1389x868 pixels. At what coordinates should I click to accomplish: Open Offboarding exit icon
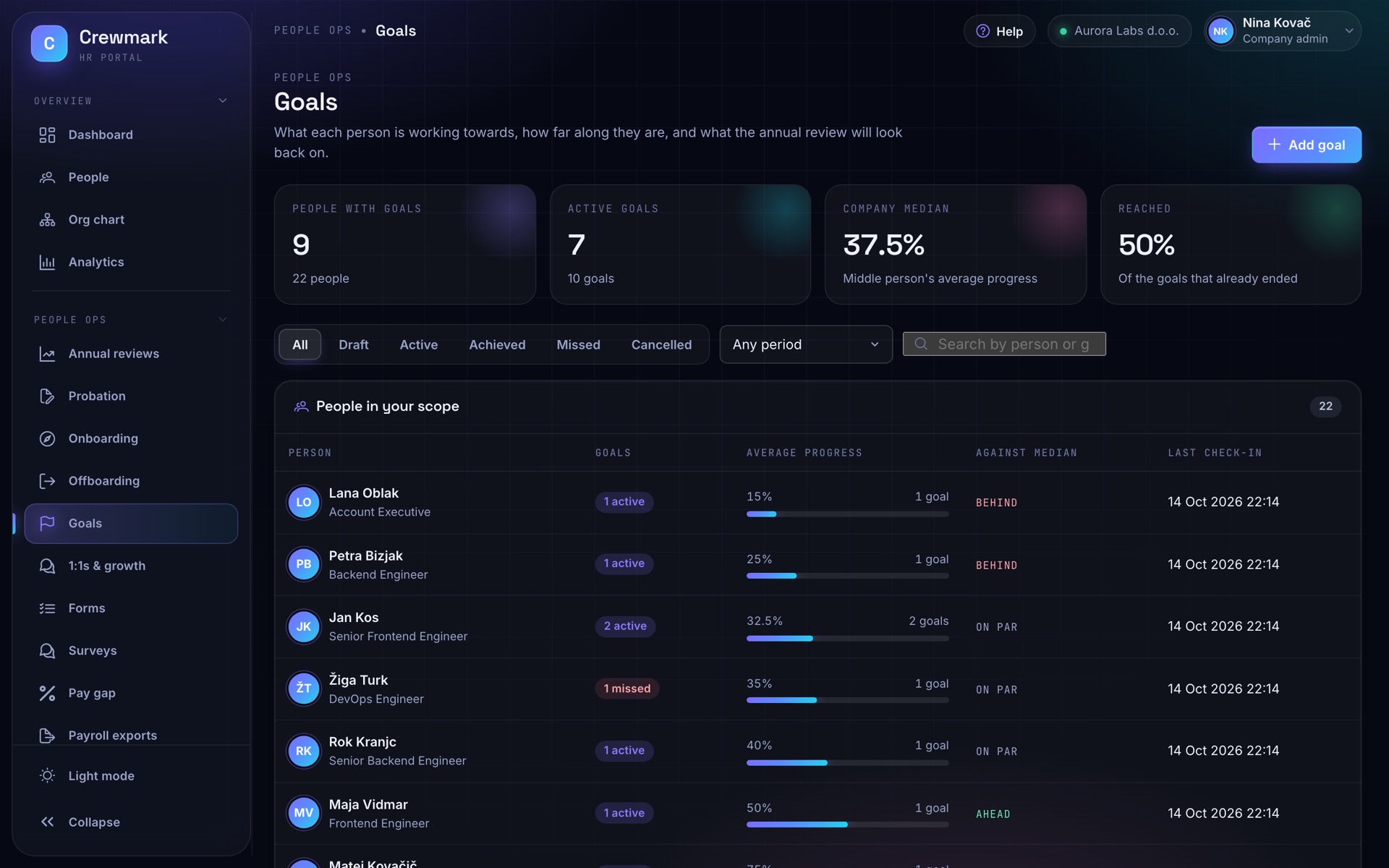coord(47,481)
